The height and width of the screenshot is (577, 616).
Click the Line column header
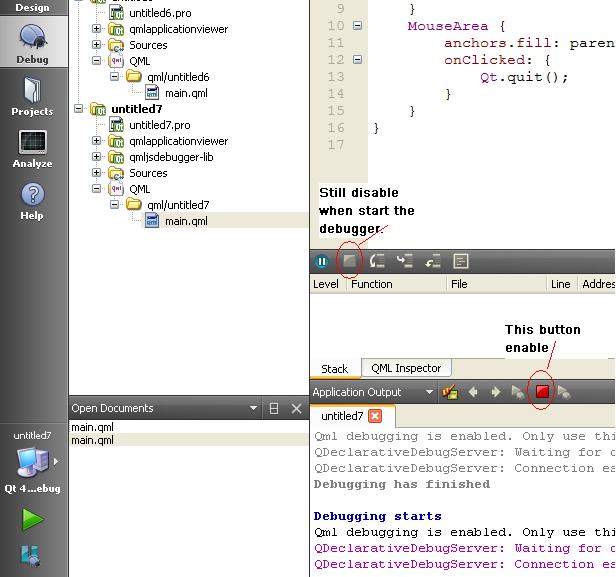560,284
